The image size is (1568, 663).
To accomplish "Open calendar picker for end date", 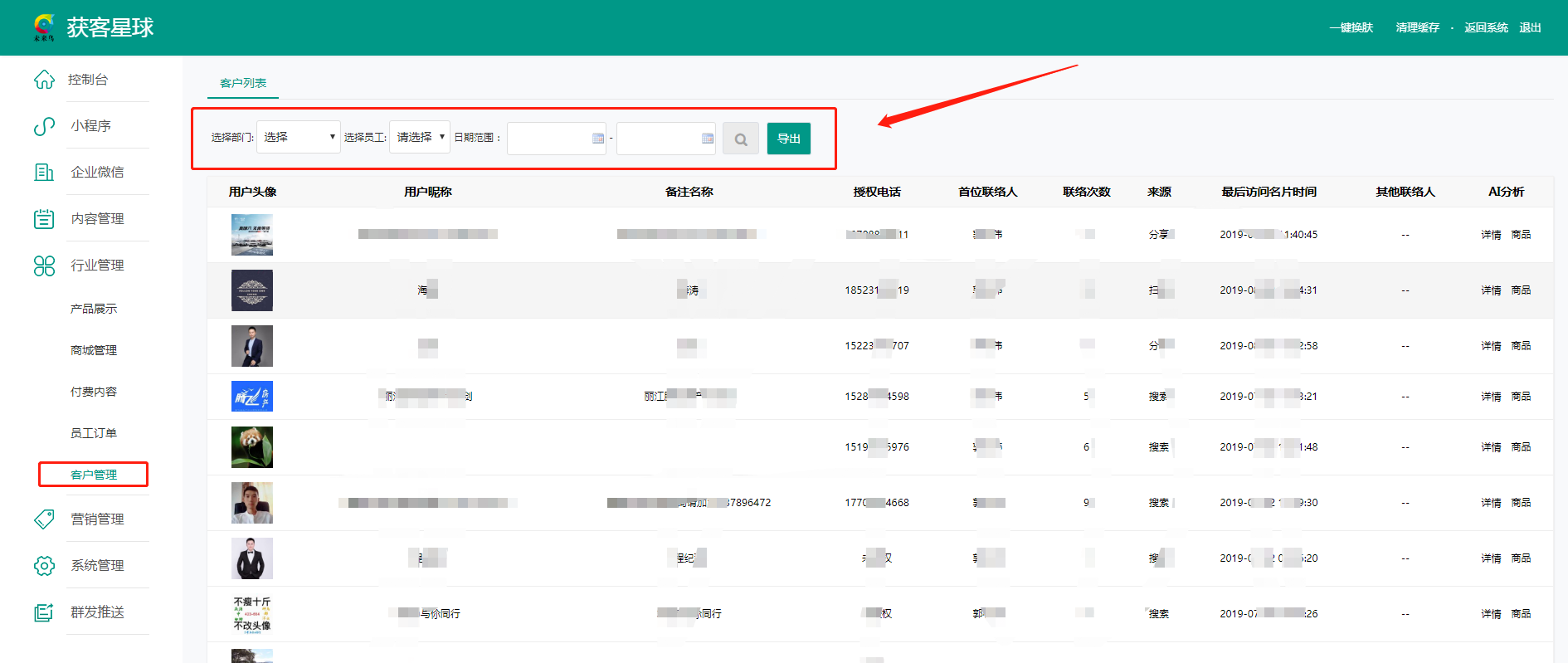I will 708,139.
